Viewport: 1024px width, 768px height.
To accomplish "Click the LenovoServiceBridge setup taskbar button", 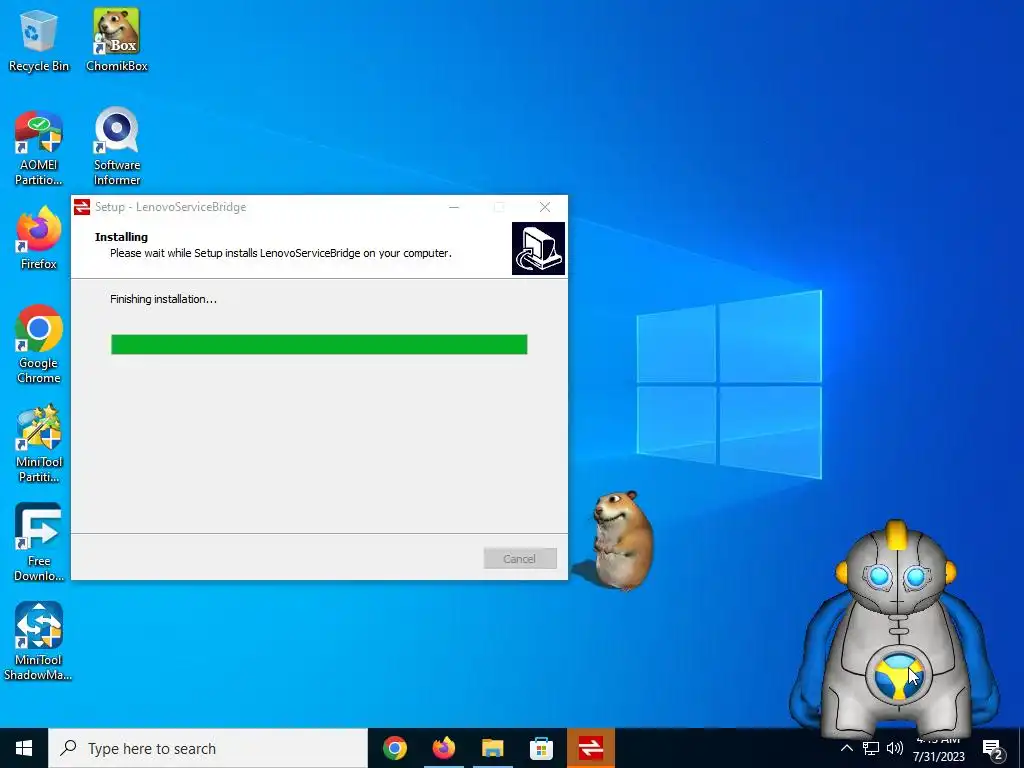I will click(x=590, y=748).
